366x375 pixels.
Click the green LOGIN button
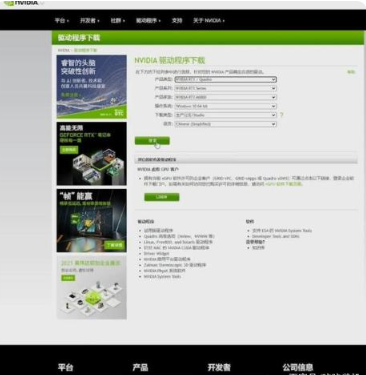click(x=162, y=197)
